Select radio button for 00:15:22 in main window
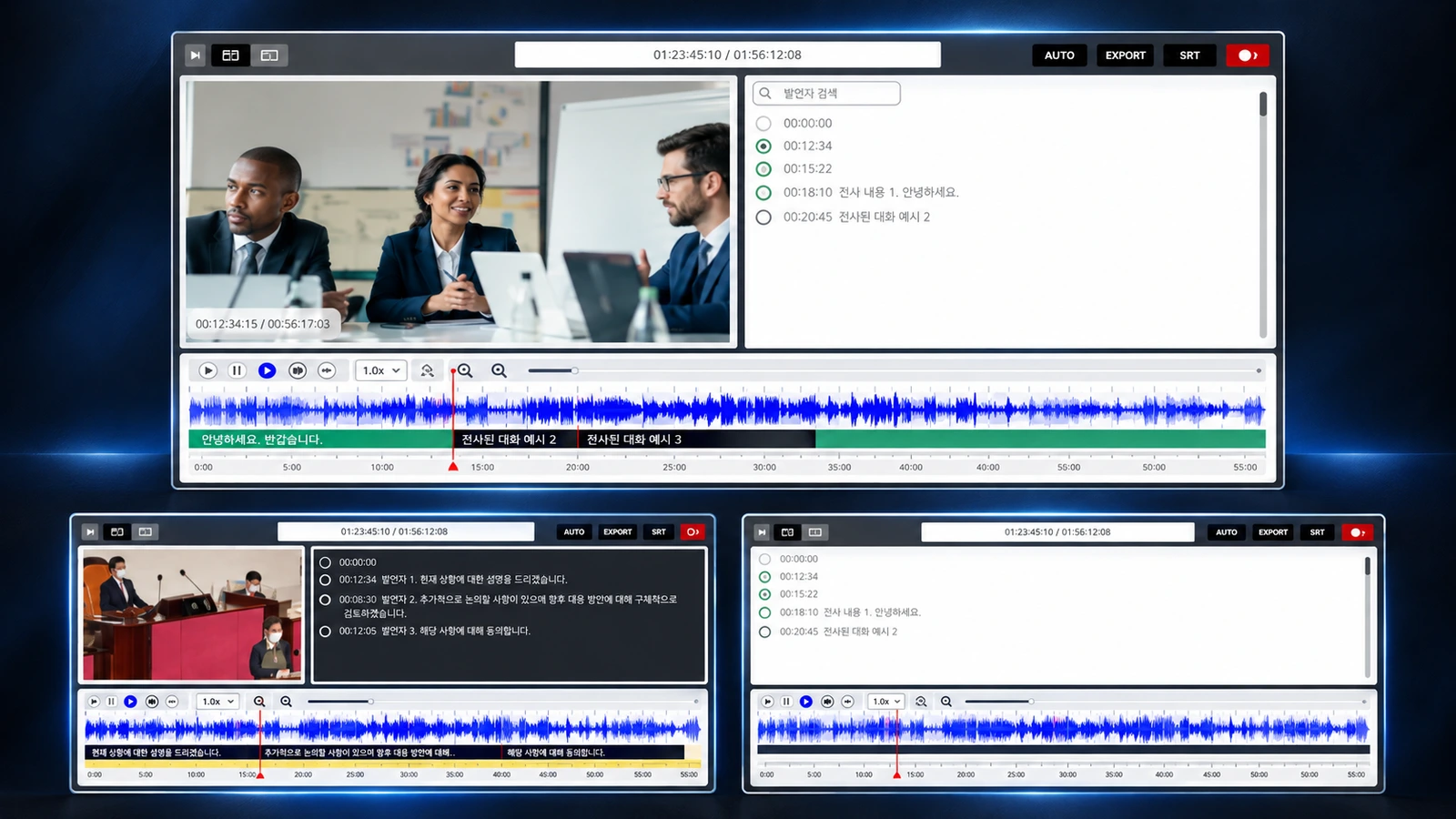 pos(763,168)
